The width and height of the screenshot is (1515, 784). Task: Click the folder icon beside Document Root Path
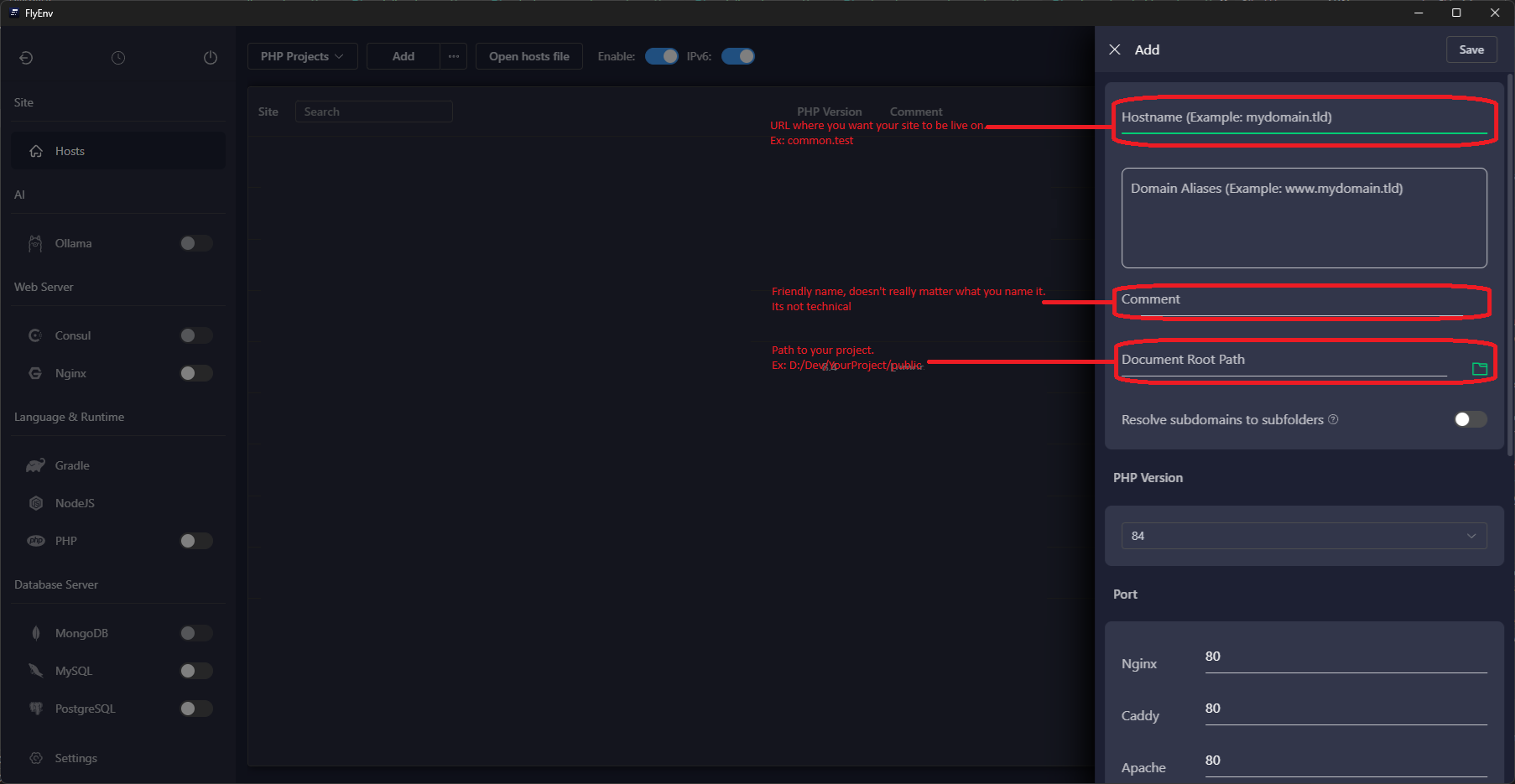tap(1479, 368)
